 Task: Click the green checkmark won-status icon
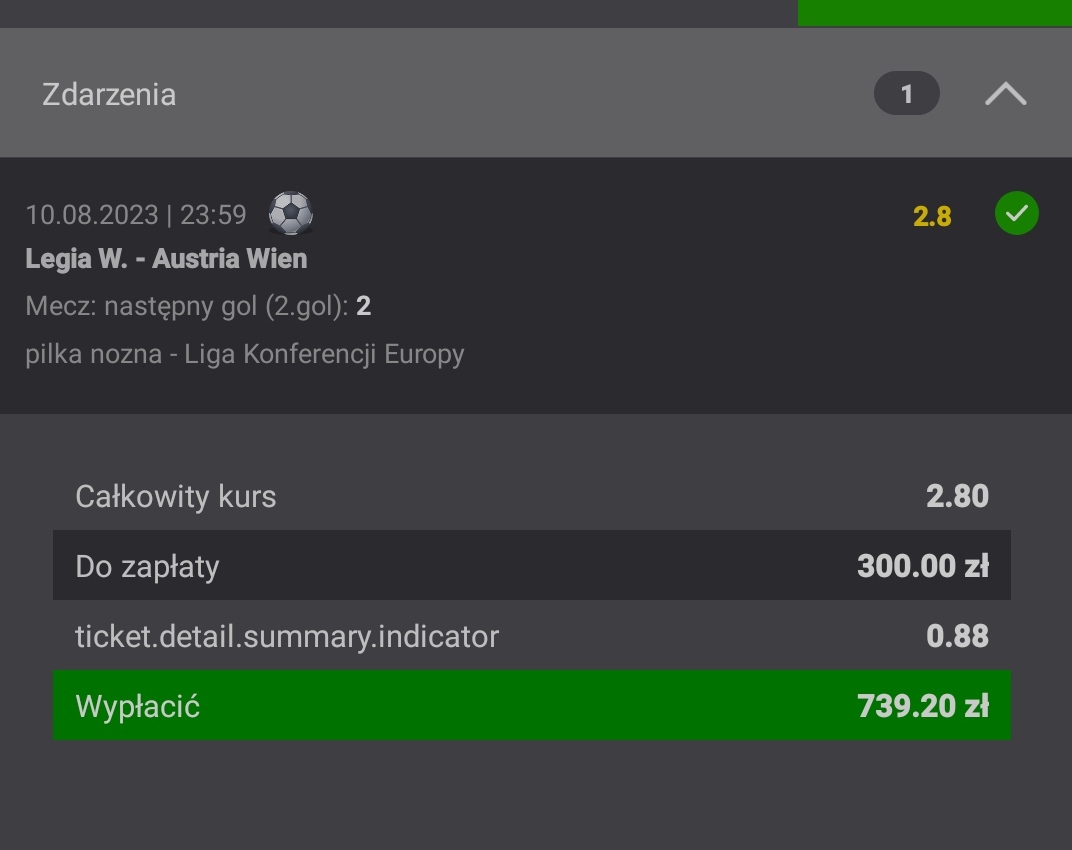[x=1016, y=214]
